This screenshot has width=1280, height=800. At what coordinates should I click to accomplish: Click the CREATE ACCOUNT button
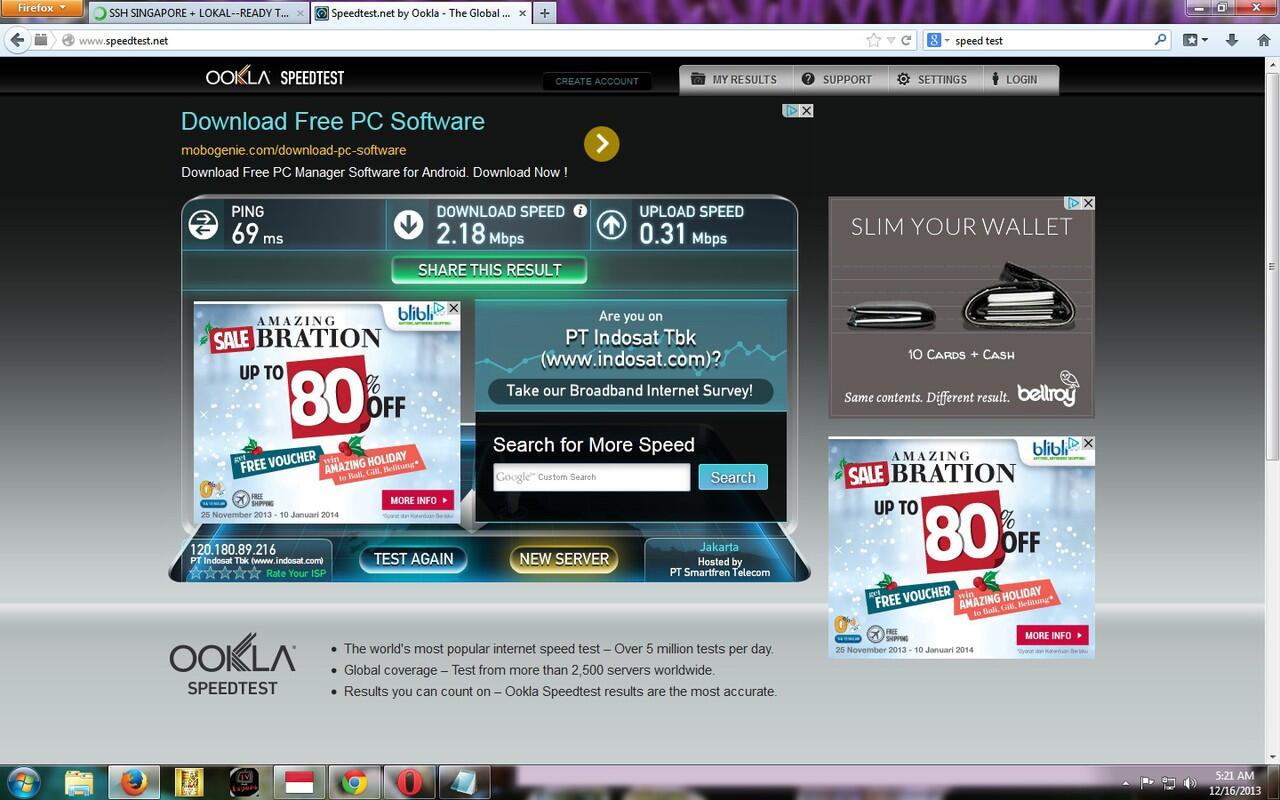tap(597, 81)
